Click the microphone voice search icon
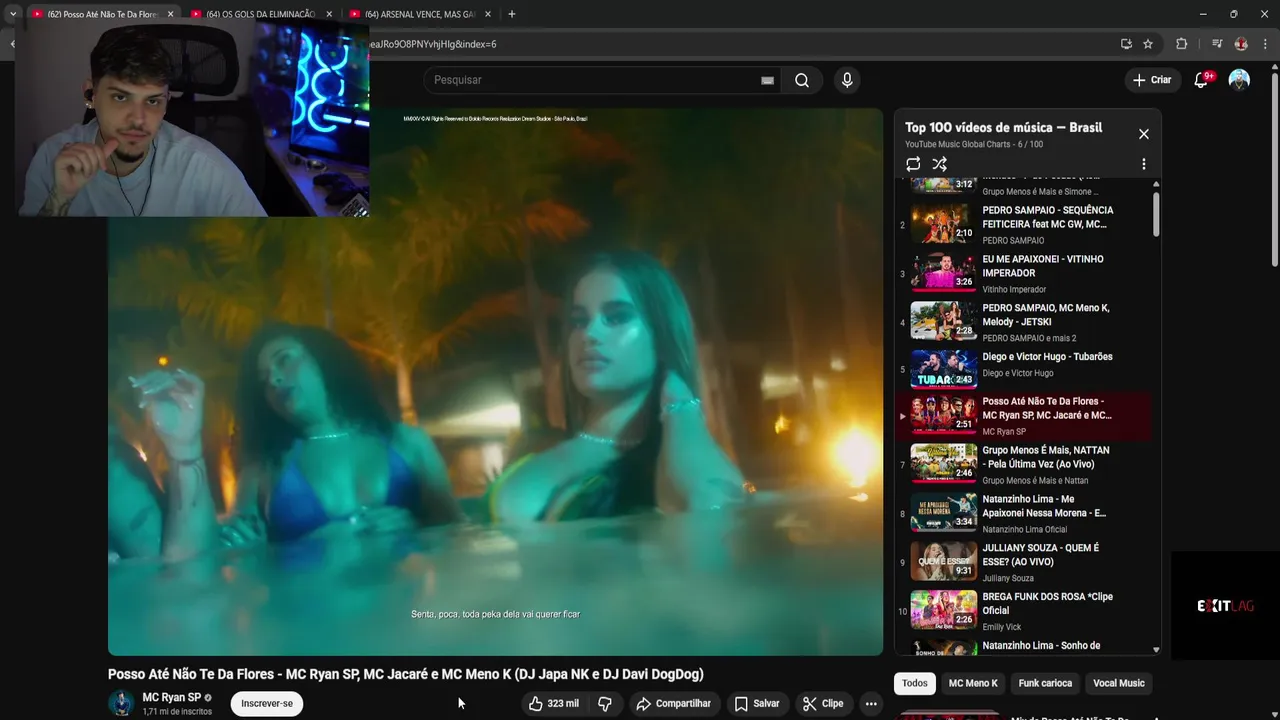 pyautogui.click(x=847, y=80)
